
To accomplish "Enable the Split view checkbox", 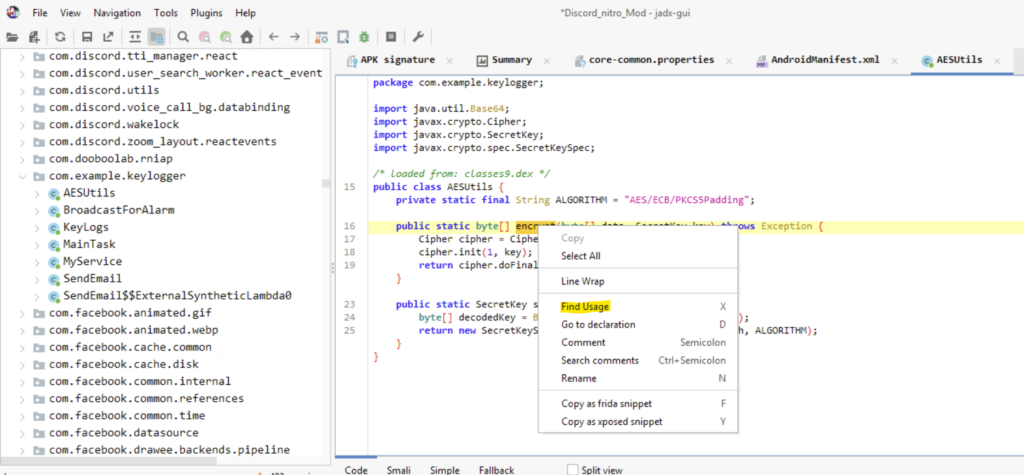I will point(573,469).
